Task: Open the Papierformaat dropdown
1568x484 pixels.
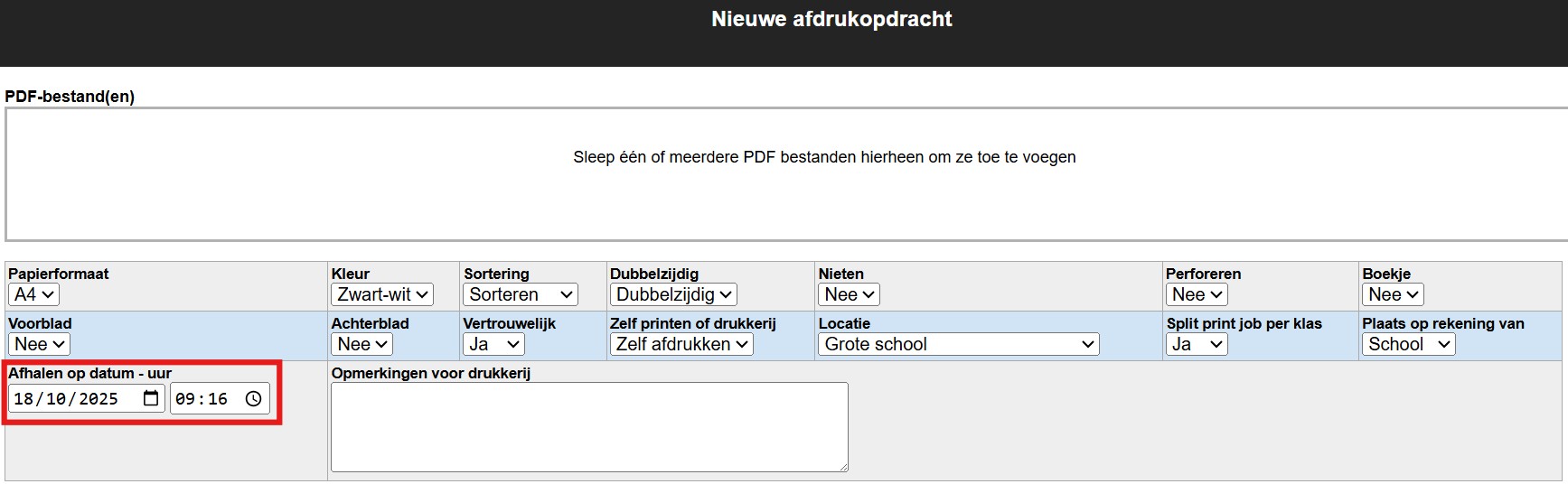Action: coord(33,294)
